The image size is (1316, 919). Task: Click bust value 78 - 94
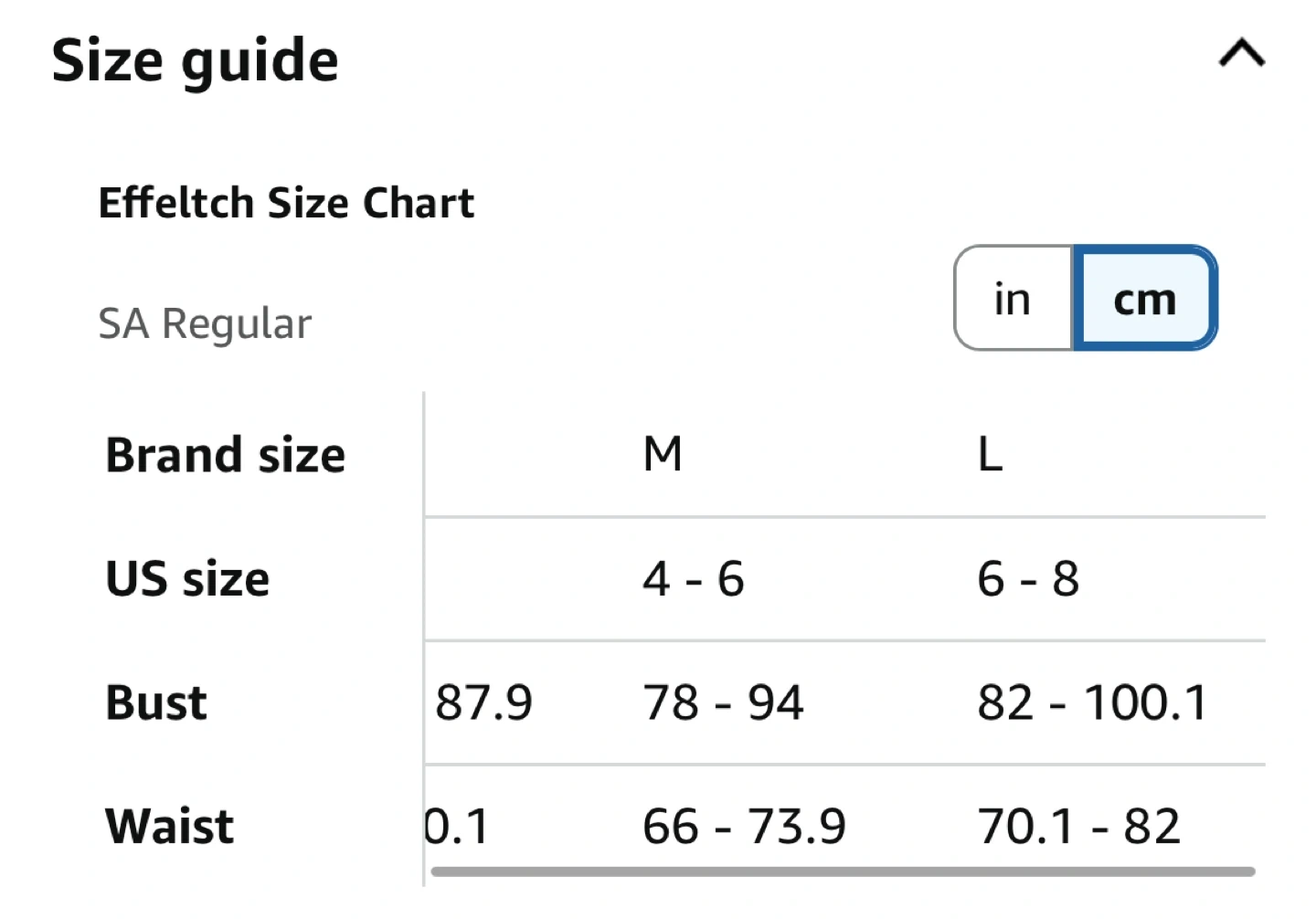point(723,702)
